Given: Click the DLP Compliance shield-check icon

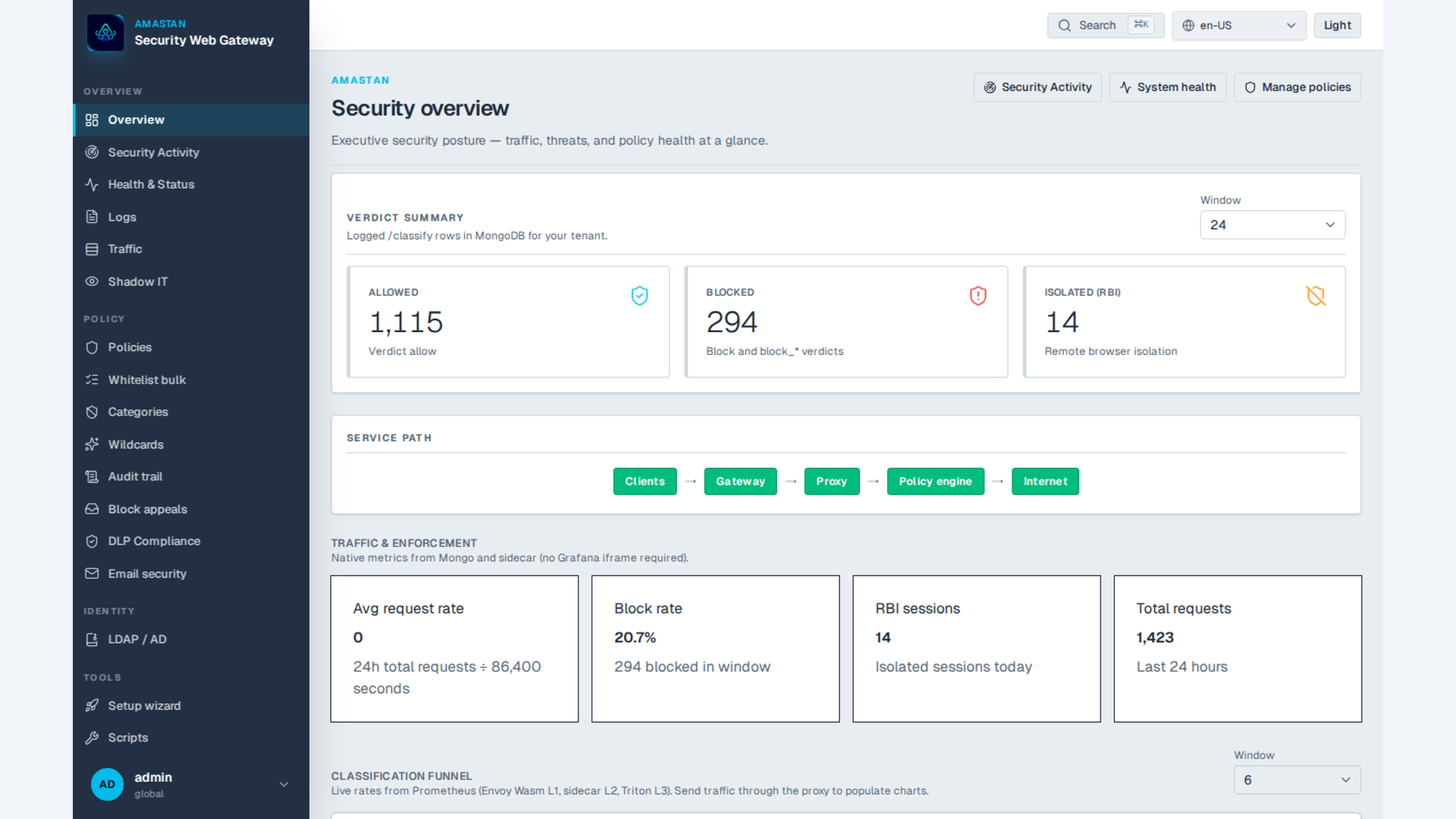Looking at the screenshot, I should 92,541.
